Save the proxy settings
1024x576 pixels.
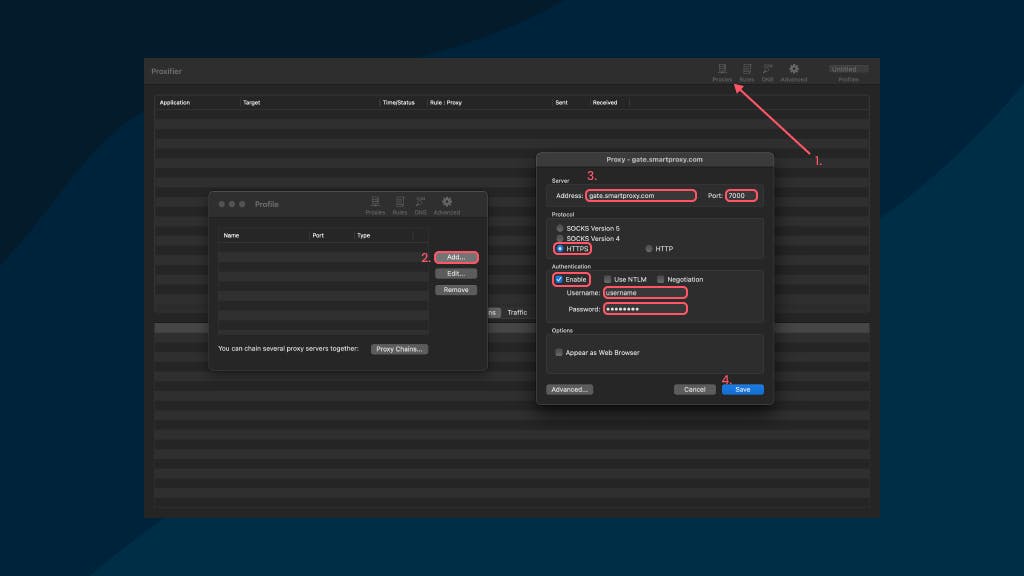743,390
